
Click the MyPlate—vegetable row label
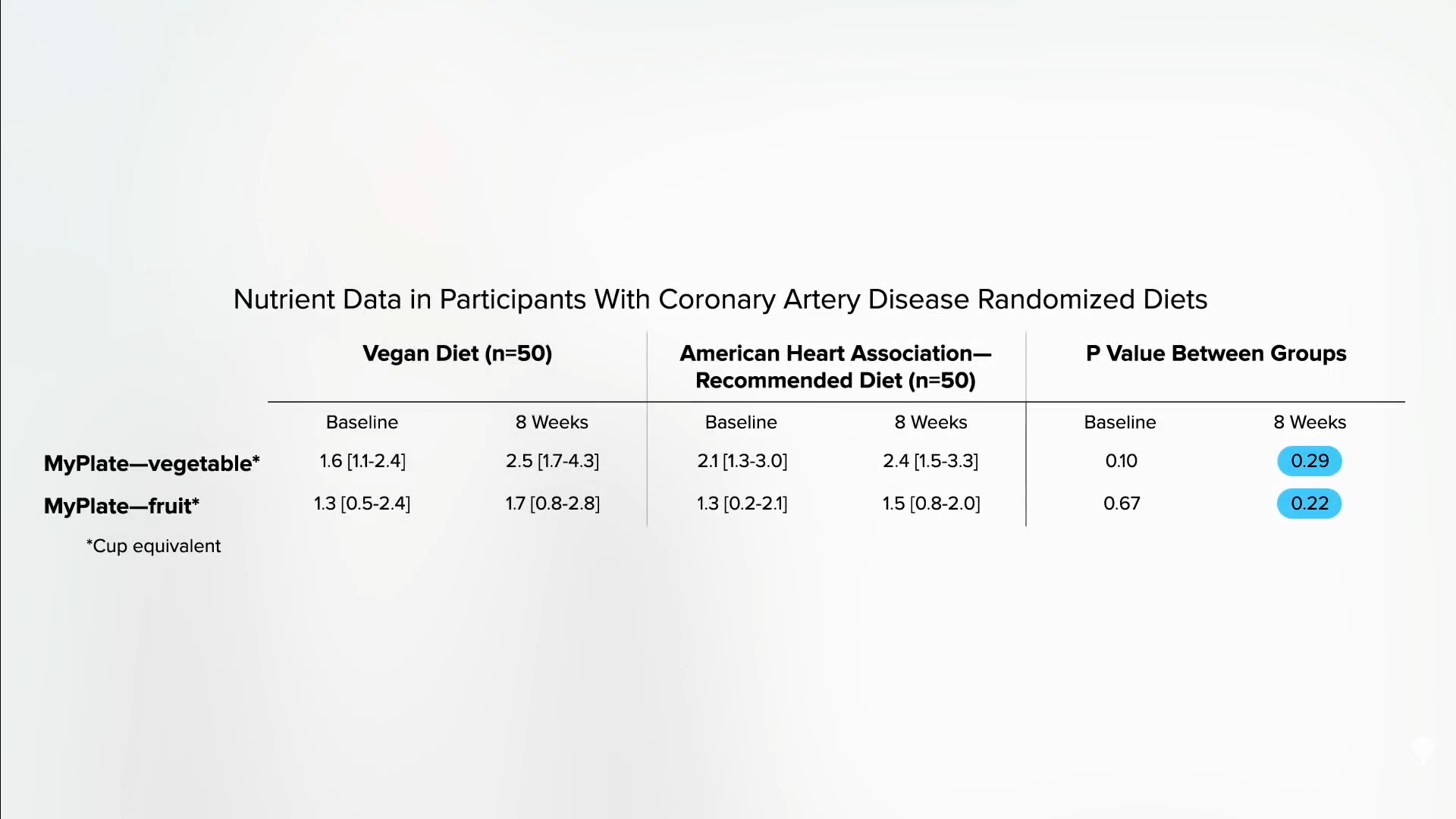click(x=152, y=463)
